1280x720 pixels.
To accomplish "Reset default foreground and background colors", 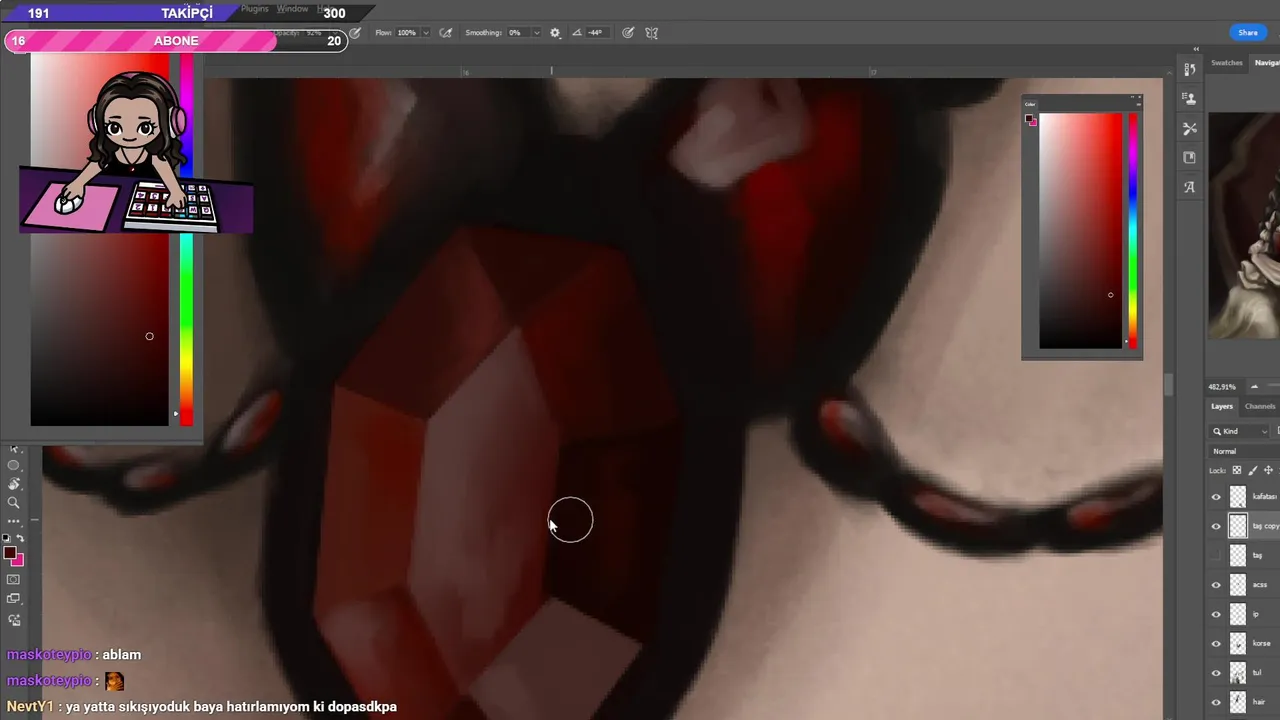I will coord(6,538).
